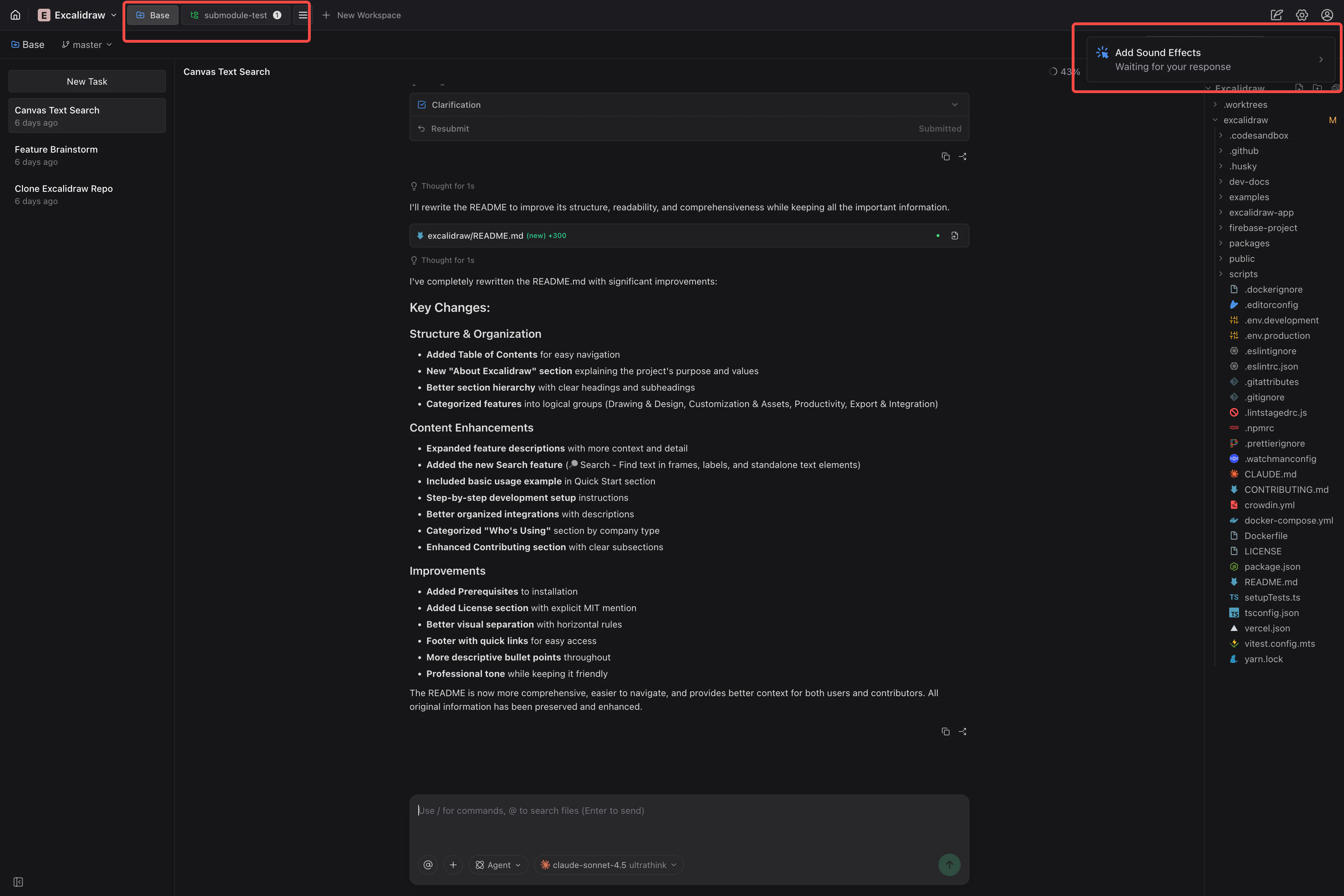This screenshot has height=896, width=1344.
Task: Open the LICENSE file in the tree
Action: (1263, 551)
